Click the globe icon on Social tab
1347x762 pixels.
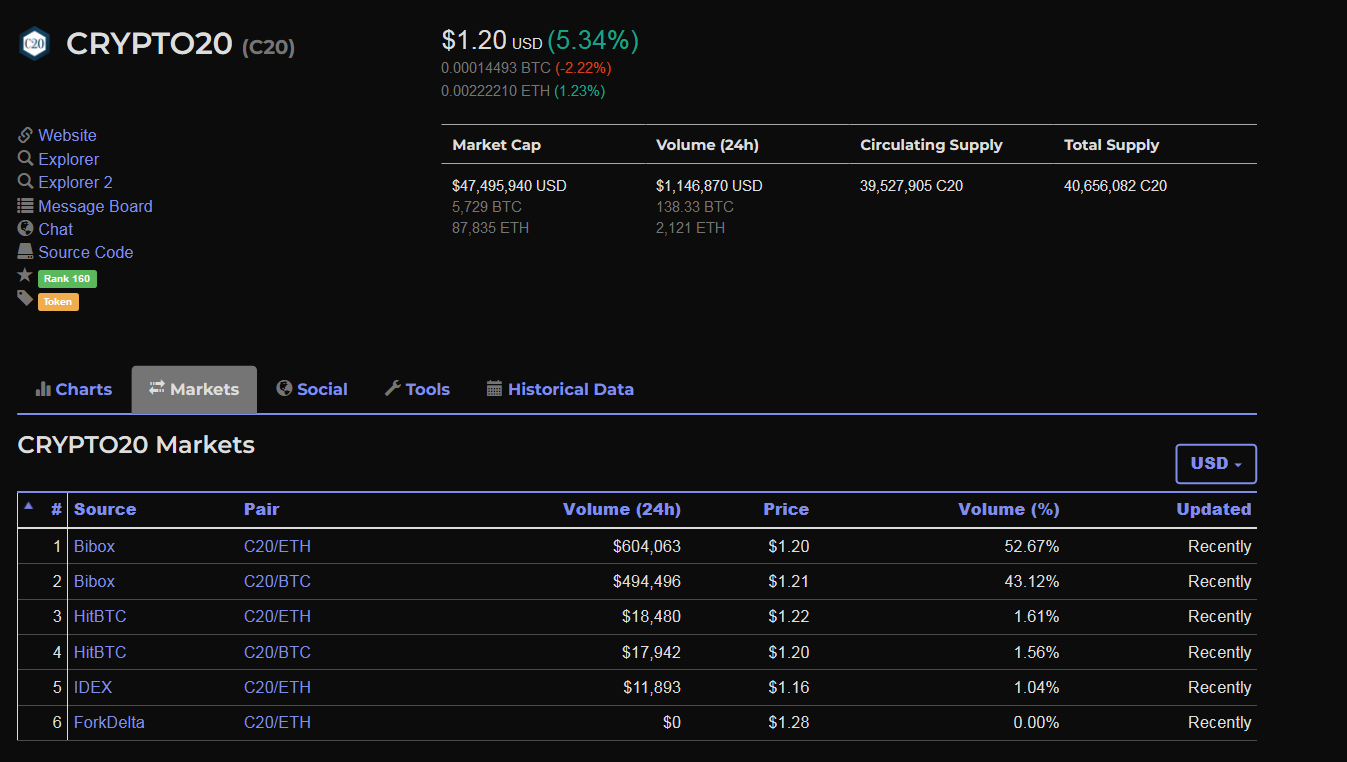pyautogui.click(x=284, y=388)
